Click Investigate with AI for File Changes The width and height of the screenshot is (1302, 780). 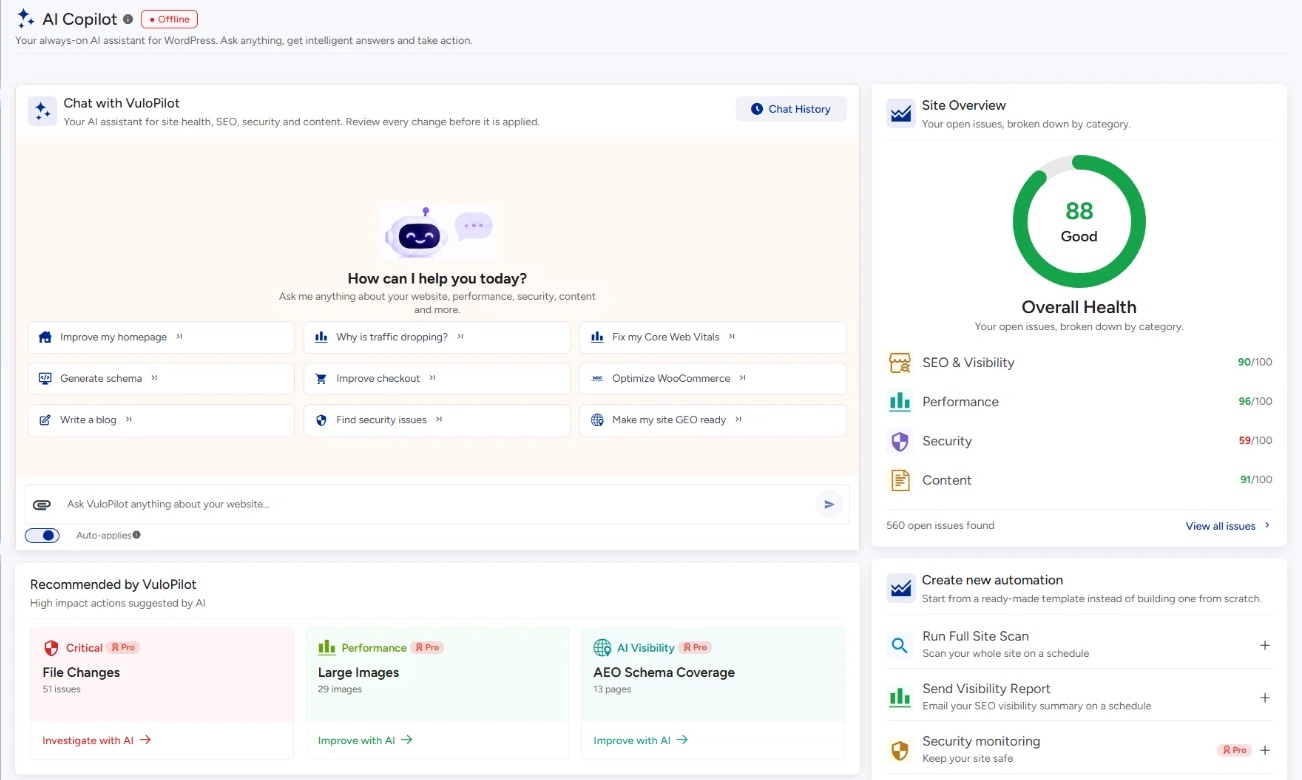(x=97, y=740)
